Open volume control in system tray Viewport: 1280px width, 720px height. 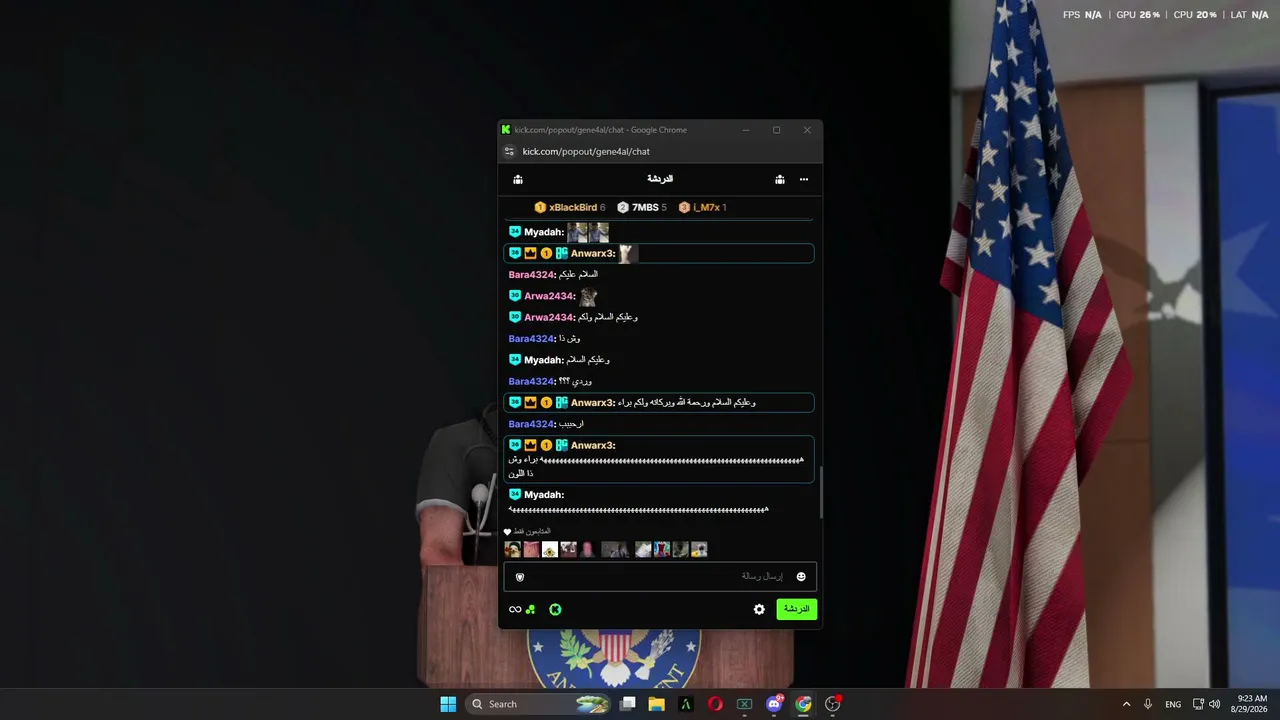point(1215,704)
